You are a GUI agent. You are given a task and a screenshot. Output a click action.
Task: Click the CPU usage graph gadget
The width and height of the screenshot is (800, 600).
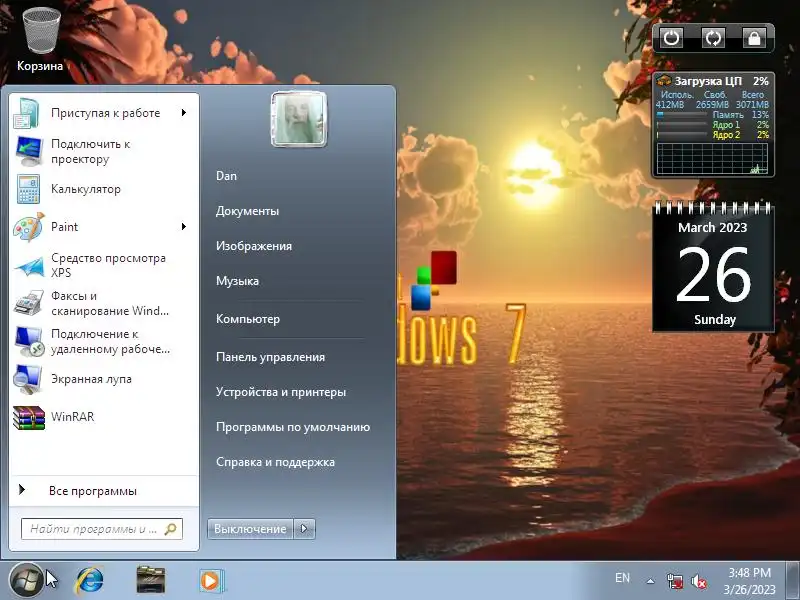point(712,159)
